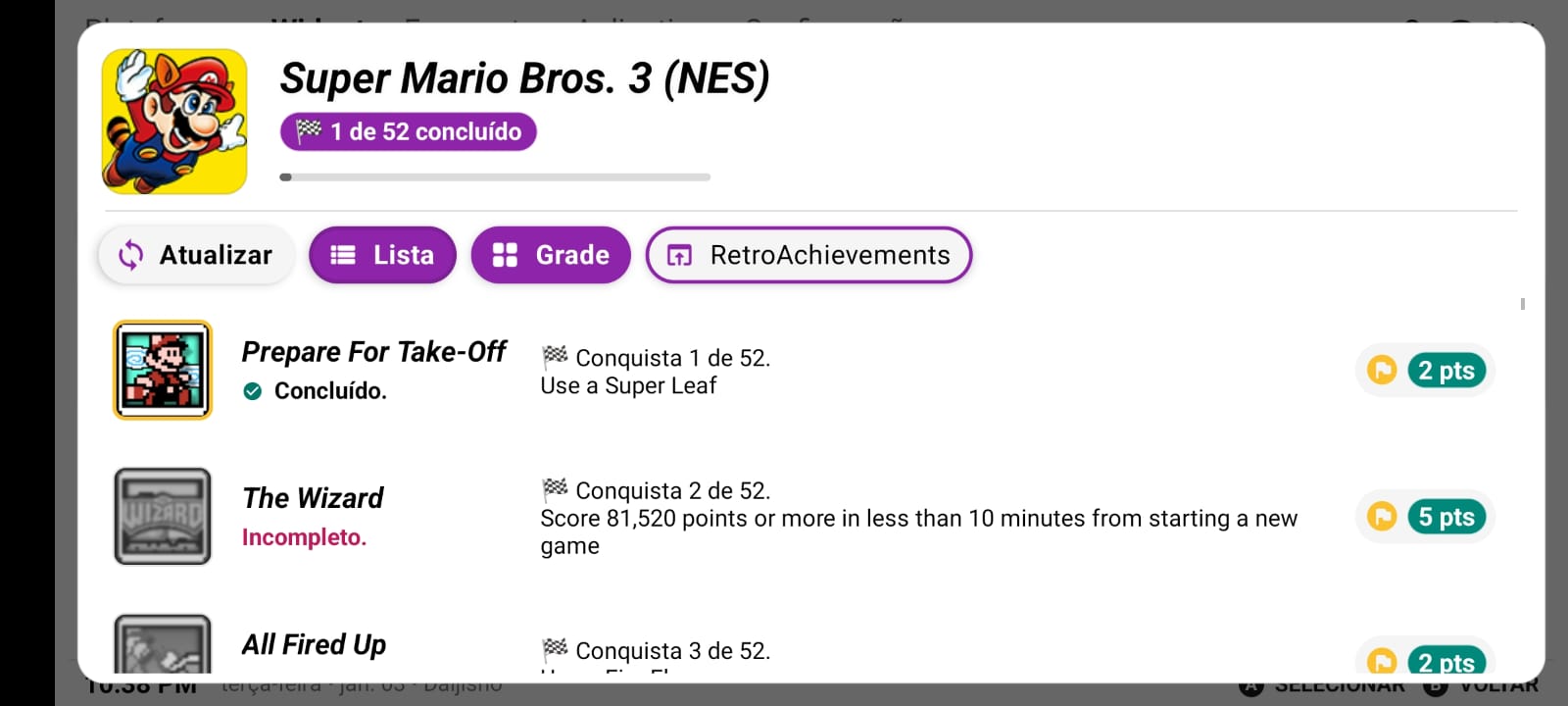This screenshot has width=1568, height=706.
Task: Click the checkered flag icon for Conquista 1
Action: 554,357
